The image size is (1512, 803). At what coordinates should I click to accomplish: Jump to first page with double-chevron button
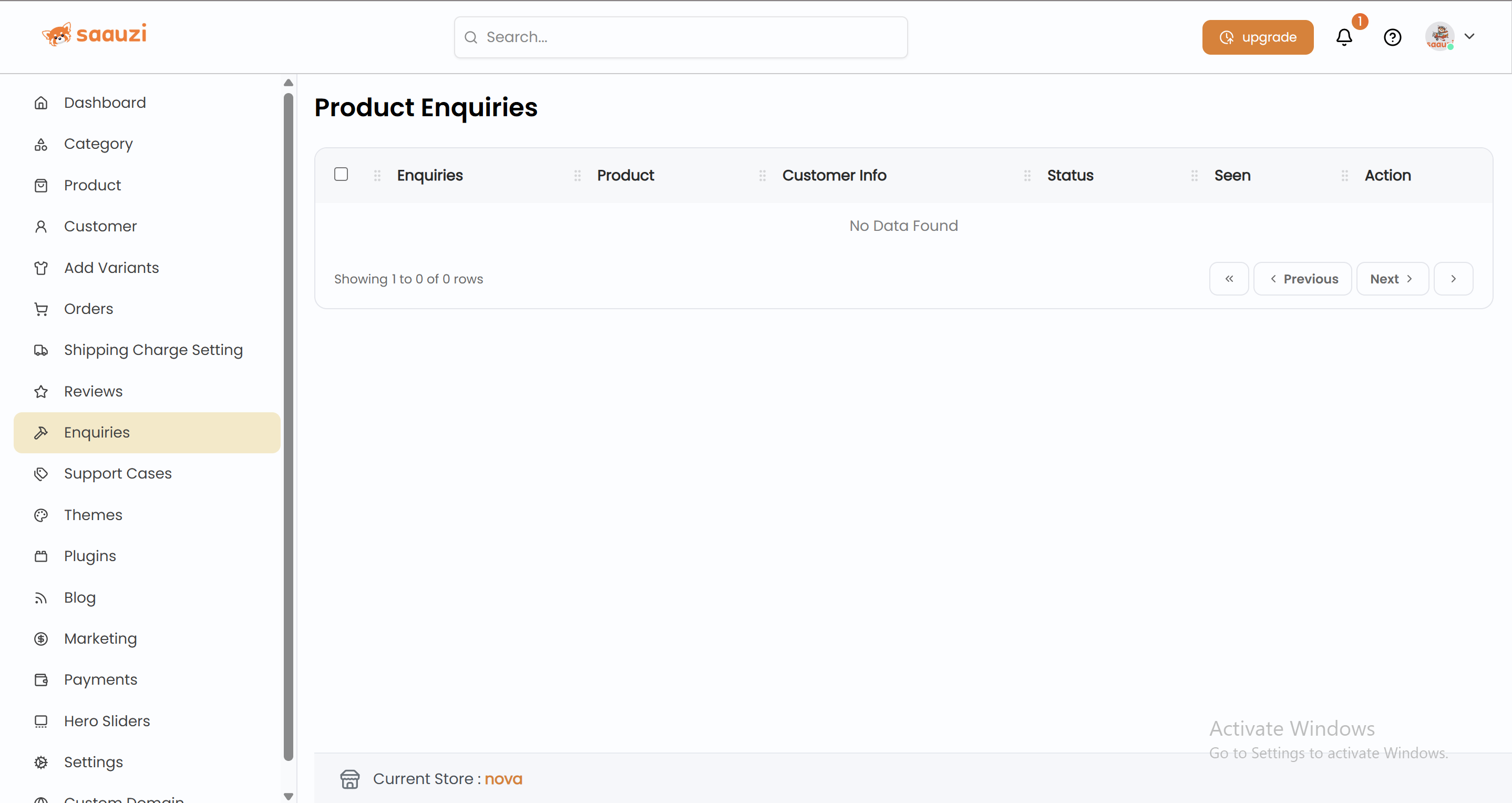click(x=1229, y=279)
